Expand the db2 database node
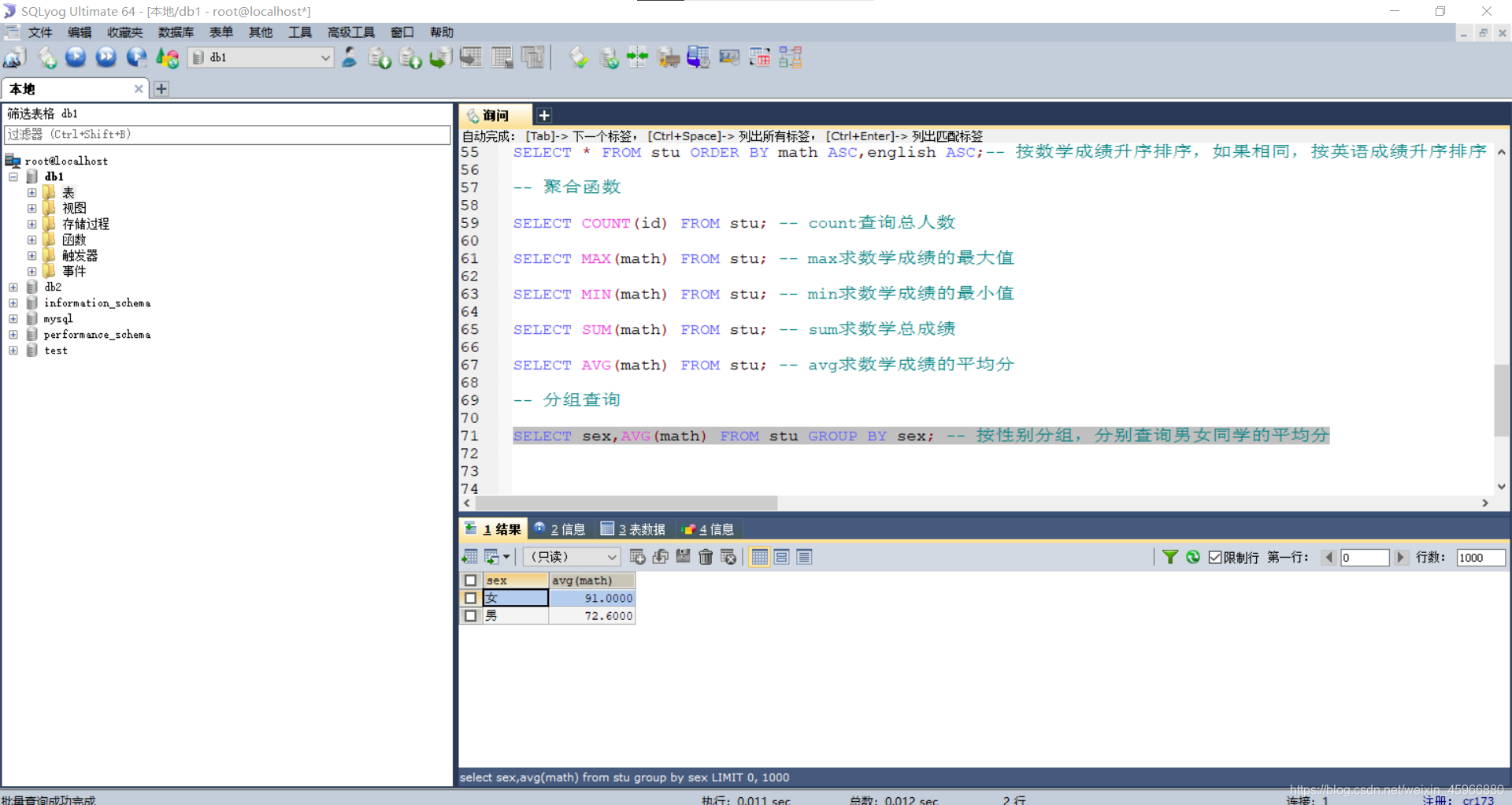 point(13,287)
